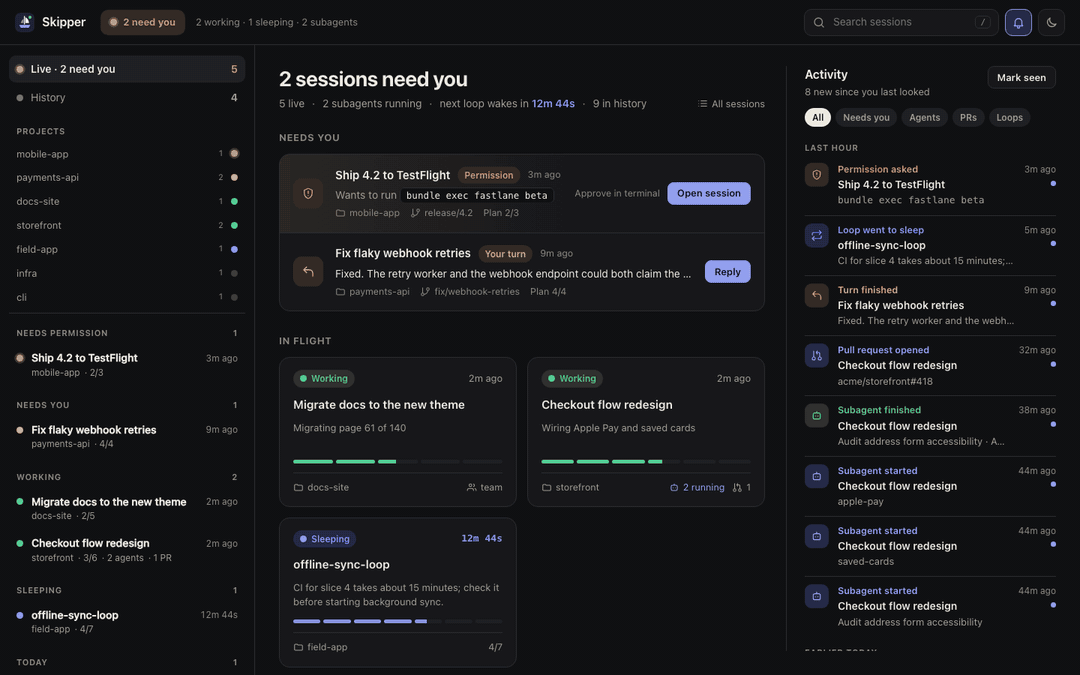This screenshot has width=1080, height=675.
Task: Click the Subagent started saved-cards icon
Action: [x=816, y=536]
